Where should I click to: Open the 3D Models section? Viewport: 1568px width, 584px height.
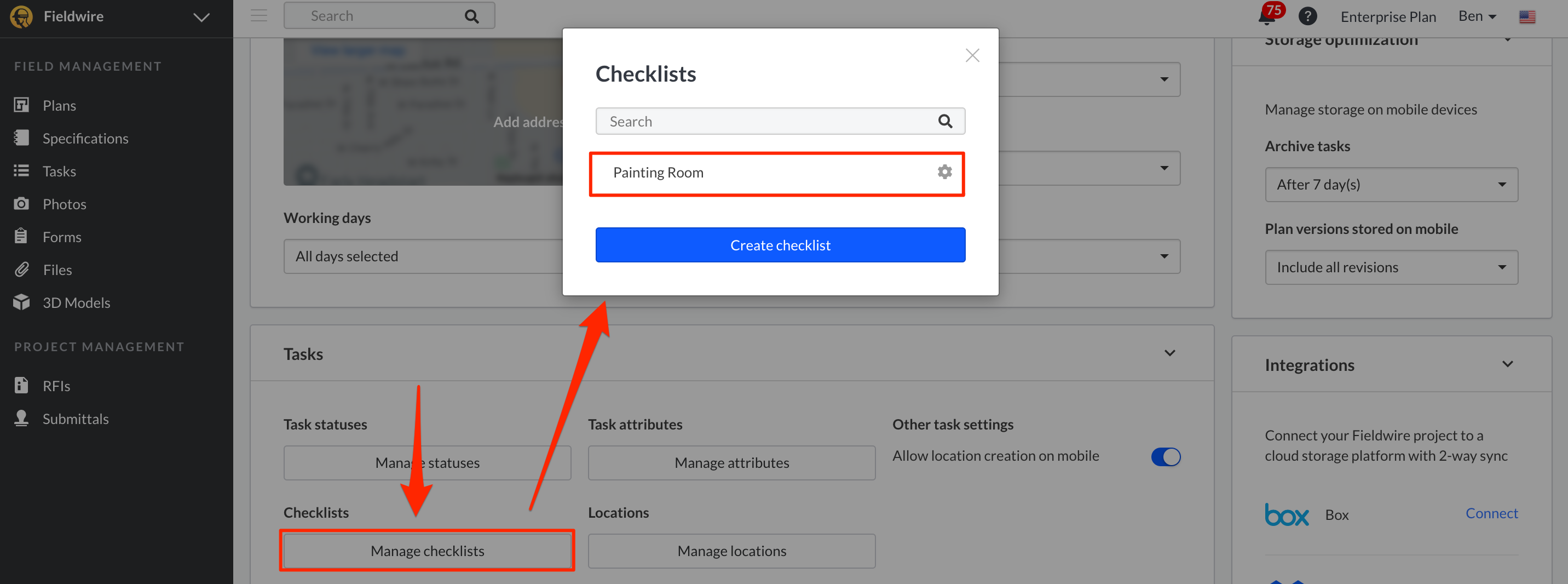[x=76, y=302]
